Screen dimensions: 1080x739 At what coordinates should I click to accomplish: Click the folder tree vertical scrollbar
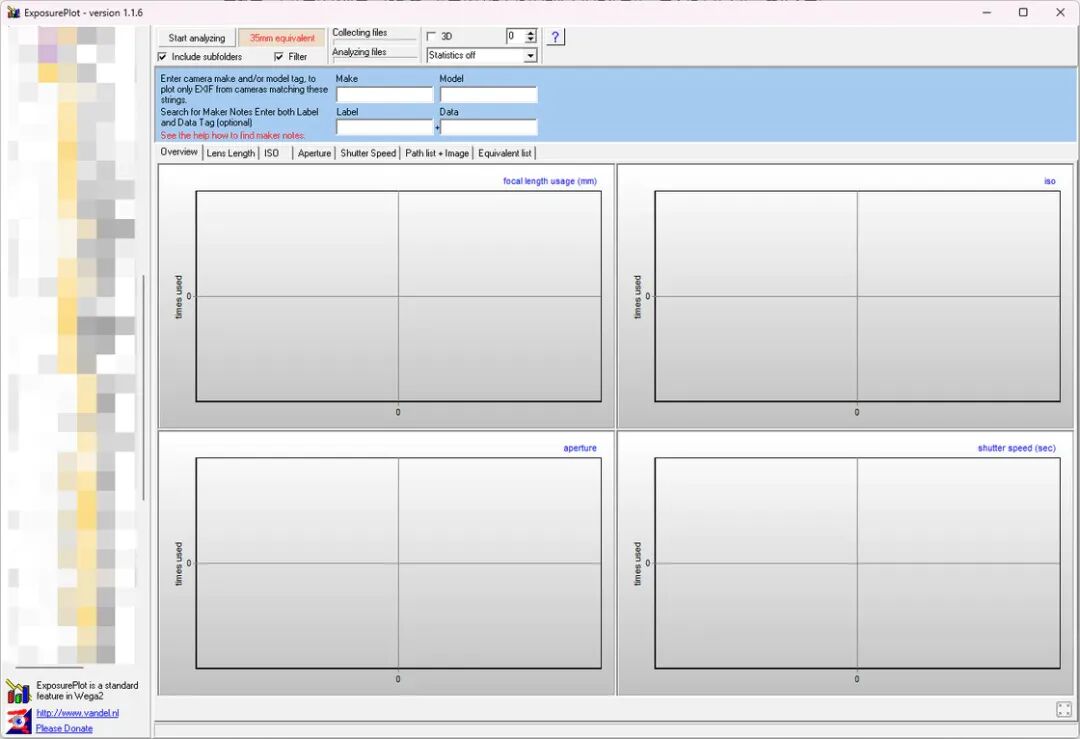(x=143, y=388)
